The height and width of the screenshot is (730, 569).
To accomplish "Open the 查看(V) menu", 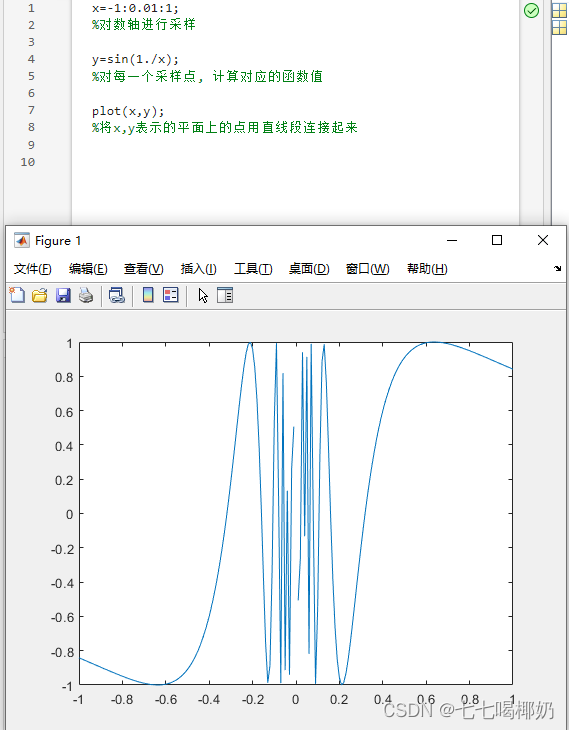I will [143, 269].
